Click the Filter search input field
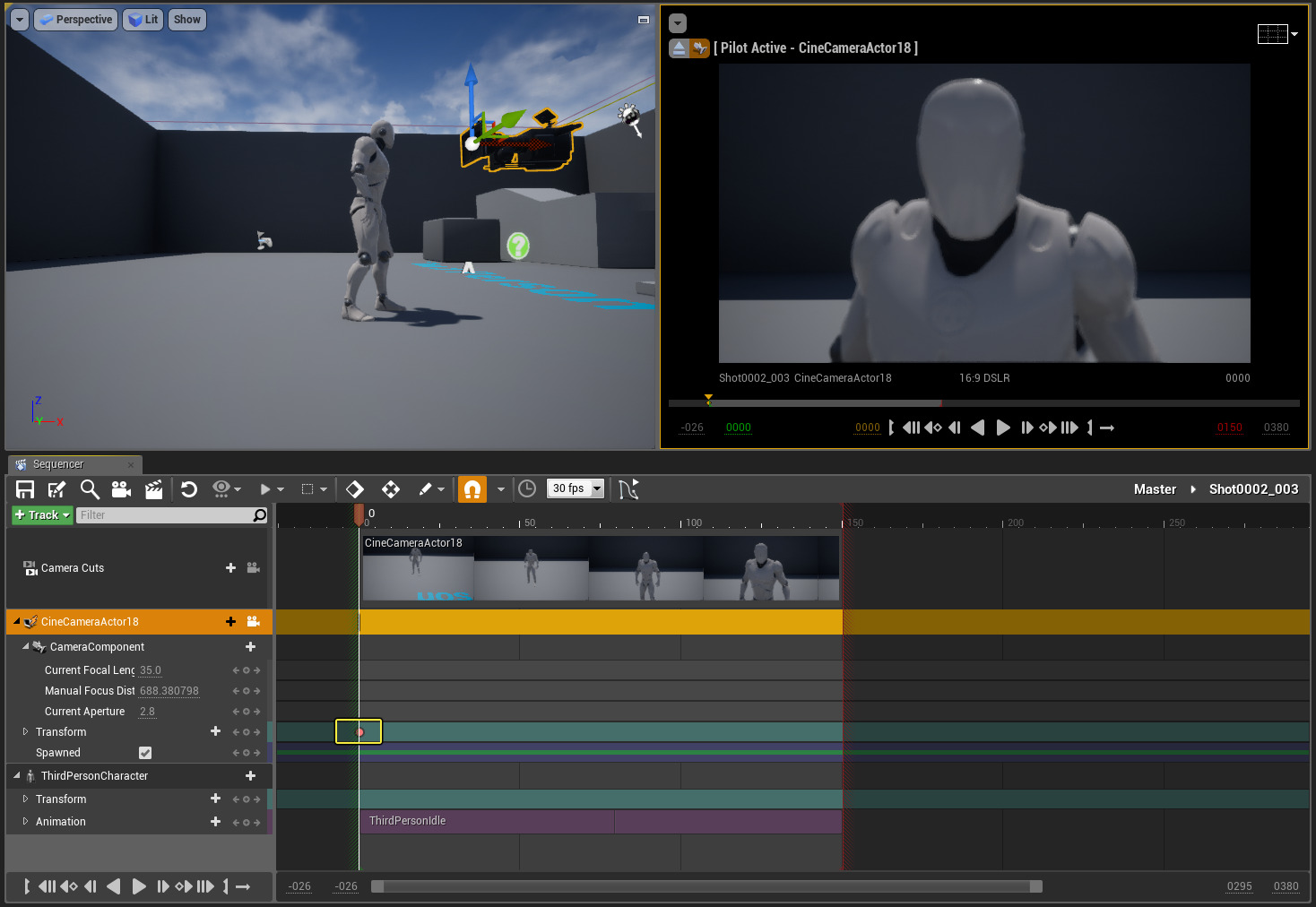 pyautogui.click(x=166, y=515)
